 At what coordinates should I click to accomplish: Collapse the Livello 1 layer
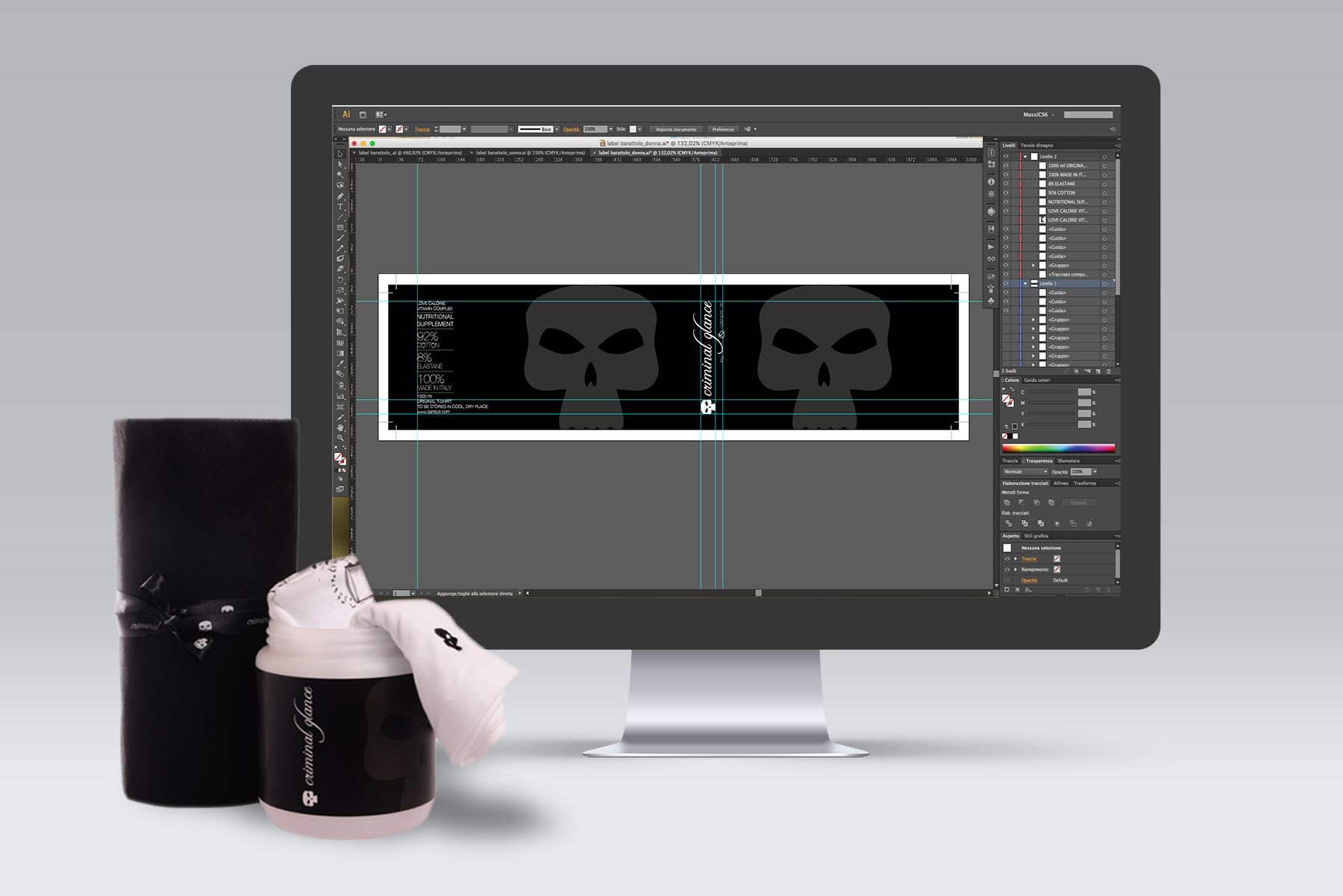point(1025,283)
